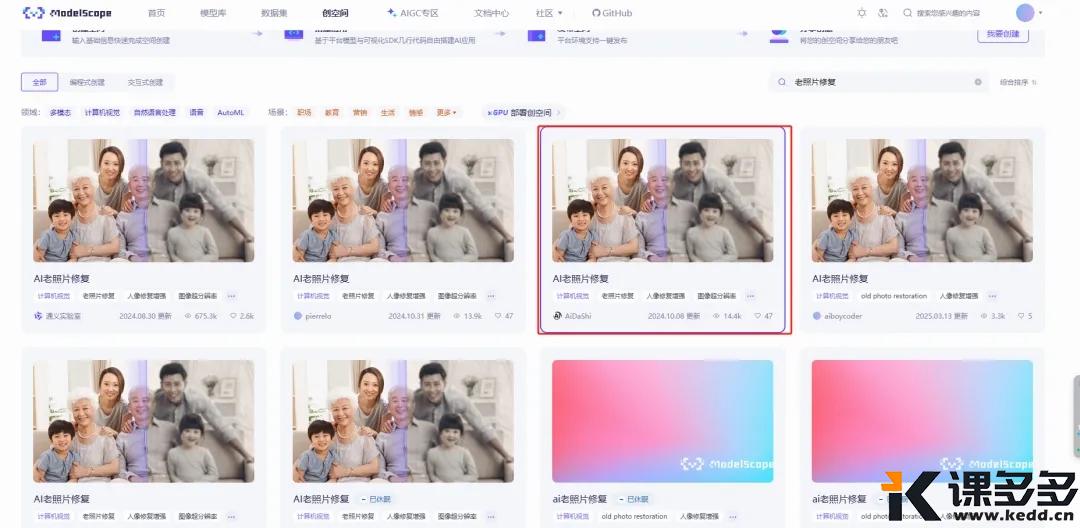This screenshot has height=528, width=1080.
Task: Click the 图像超分辨率 tag on the AiDaShi card
Action: pyautogui.click(x=716, y=296)
